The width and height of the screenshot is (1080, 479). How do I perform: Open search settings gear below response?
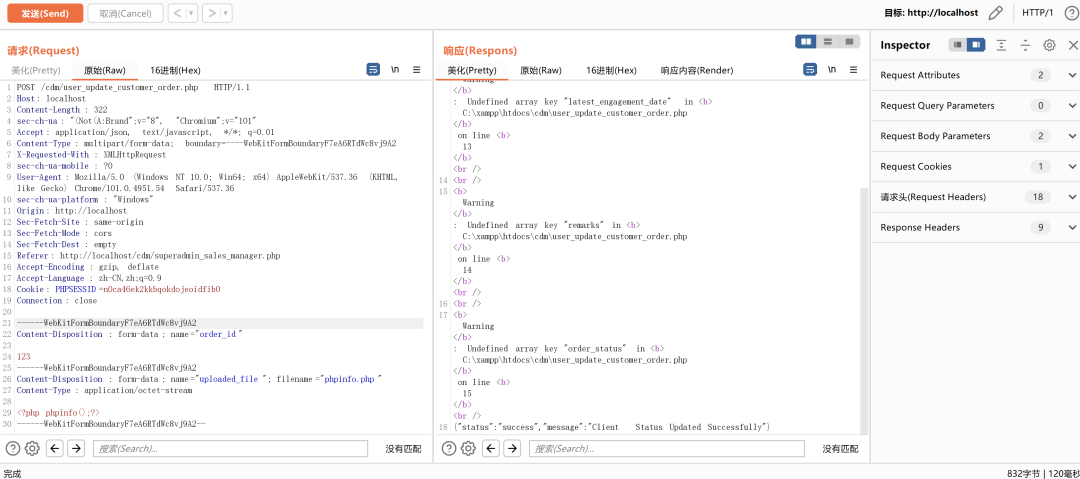coord(468,449)
